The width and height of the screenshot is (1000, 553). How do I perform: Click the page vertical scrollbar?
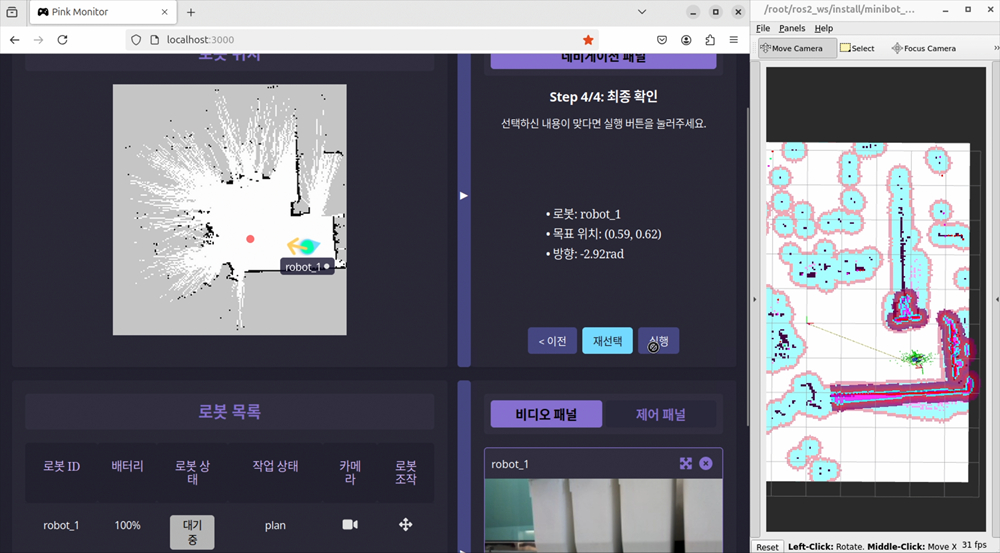747,268
